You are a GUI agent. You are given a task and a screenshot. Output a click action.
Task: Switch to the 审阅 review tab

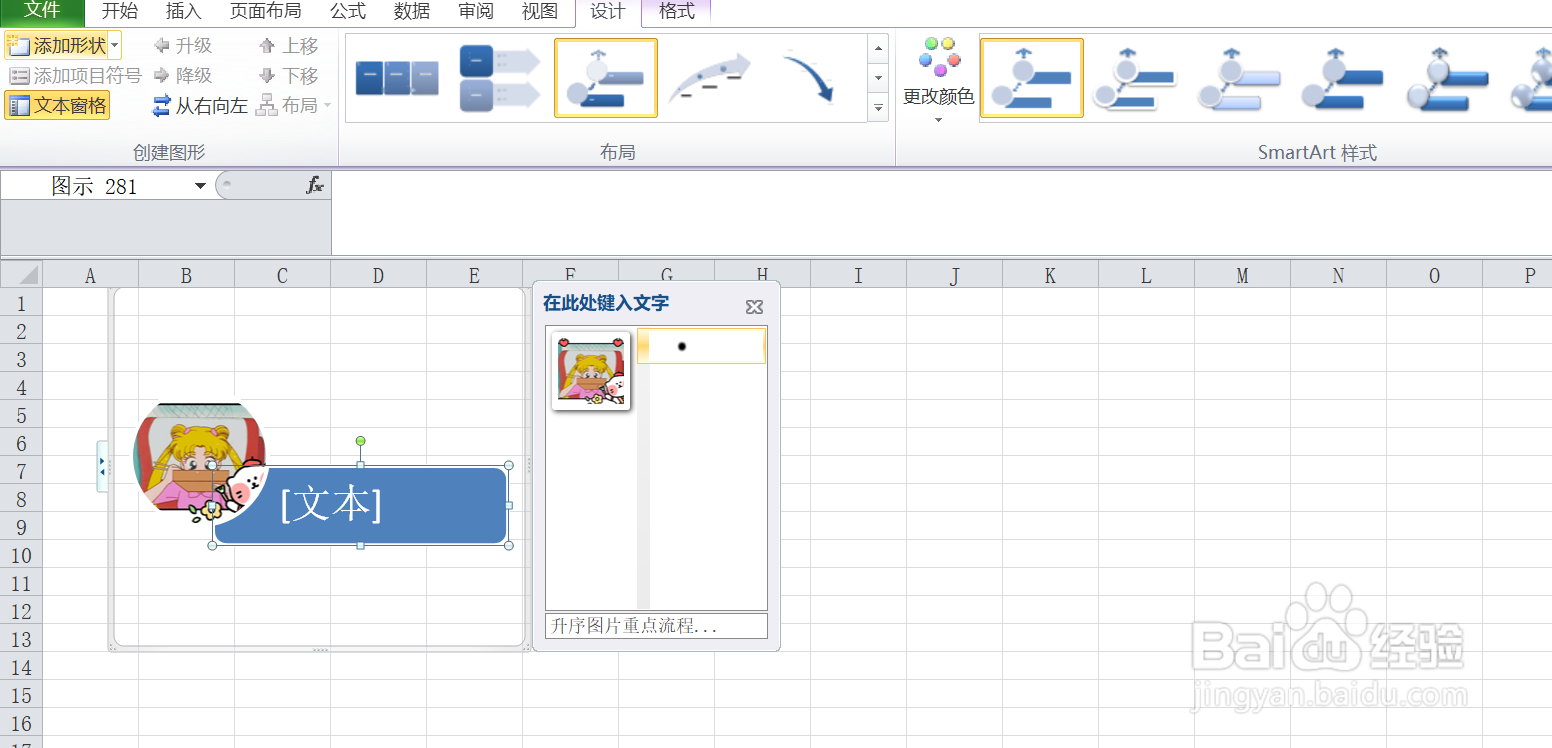(476, 12)
